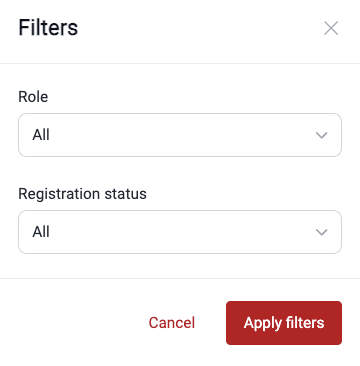Viewport: 360px width, 366px height.
Task: Click the Registration status label
Action: pyautogui.click(x=82, y=194)
